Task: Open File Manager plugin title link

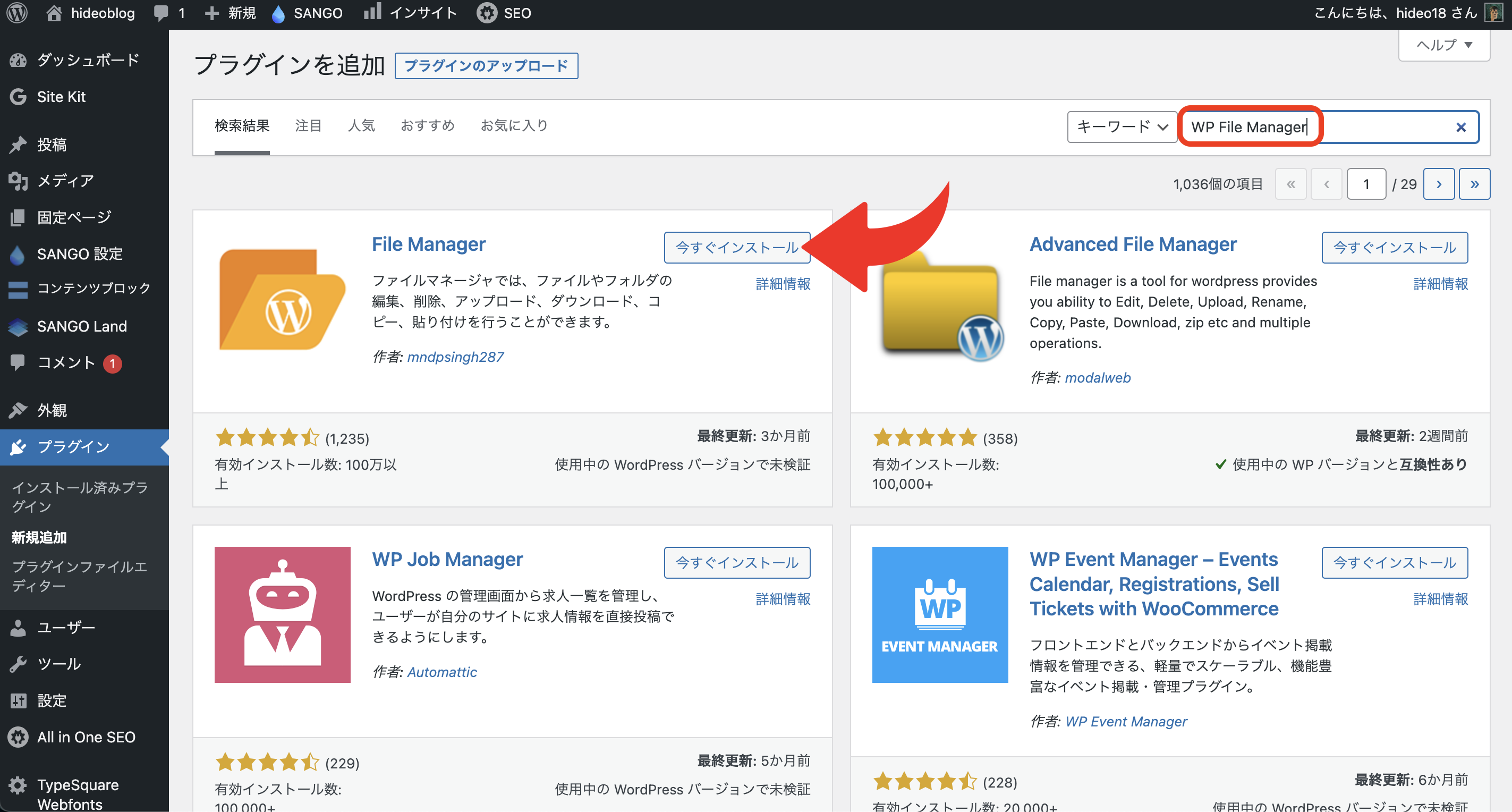Action: (429, 244)
